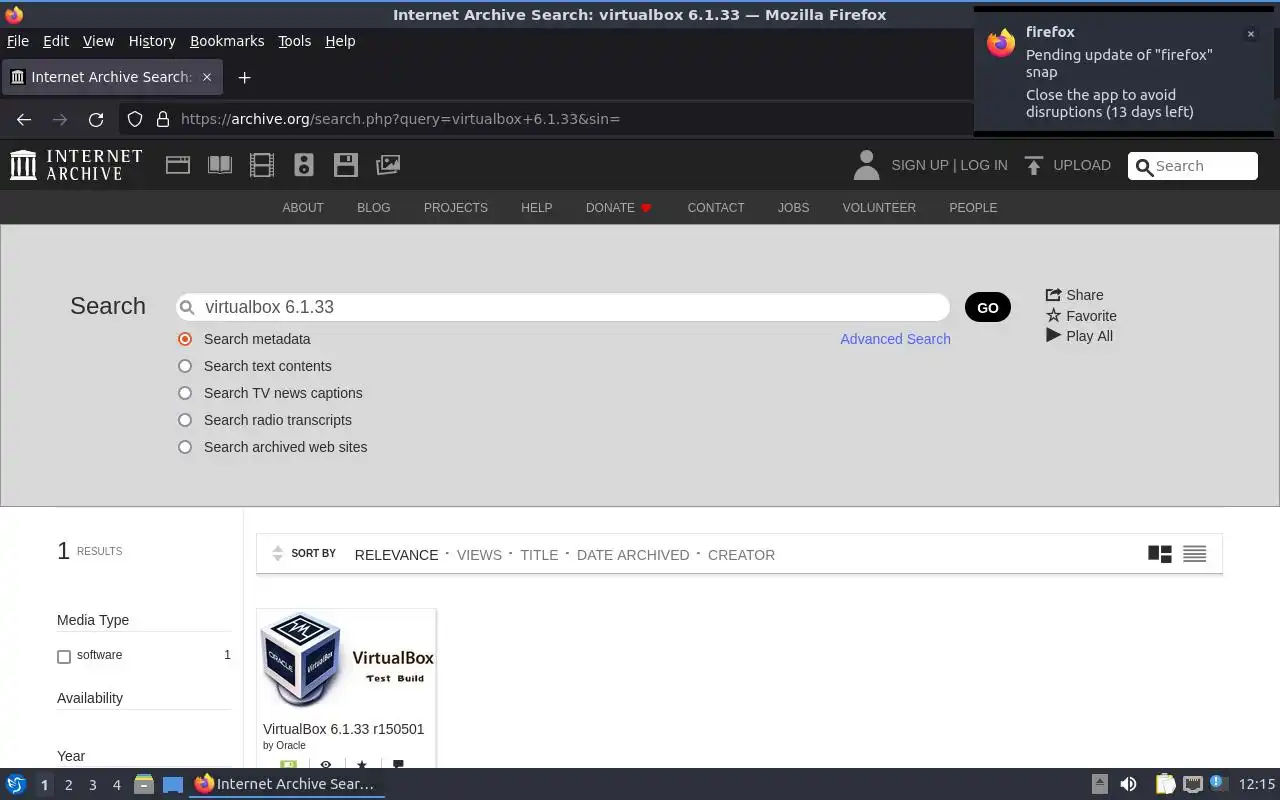The height and width of the screenshot is (800, 1280).
Task: Open the PROJECTS link
Action: (456, 208)
